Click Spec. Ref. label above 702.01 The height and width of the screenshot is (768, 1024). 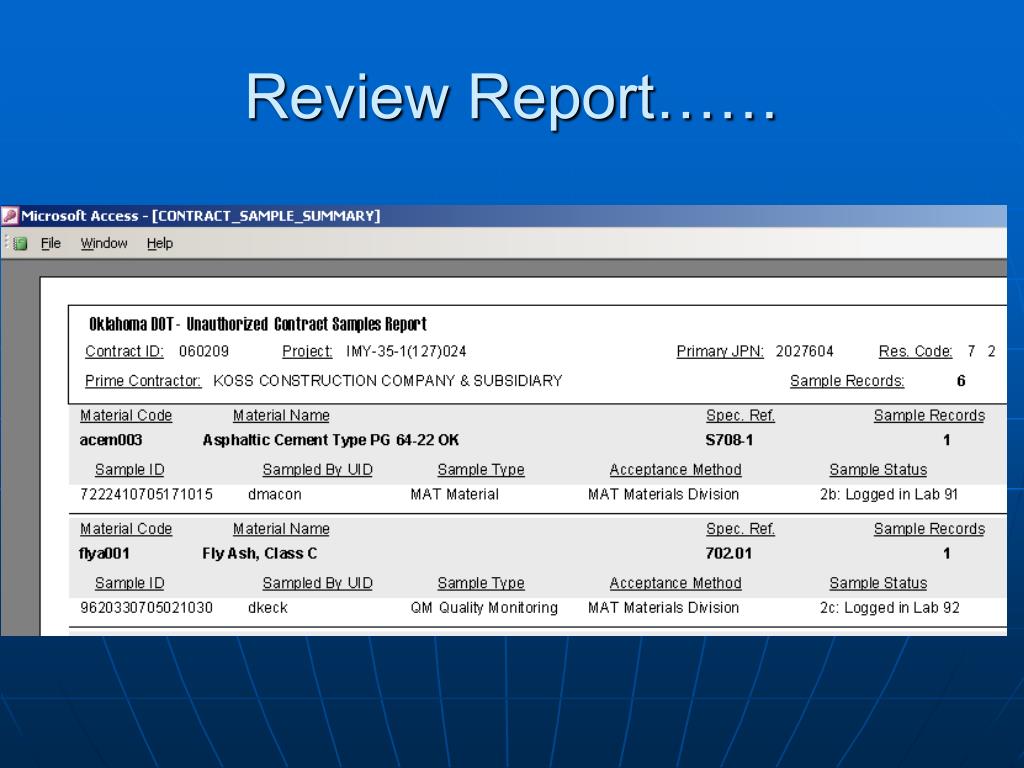point(740,529)
